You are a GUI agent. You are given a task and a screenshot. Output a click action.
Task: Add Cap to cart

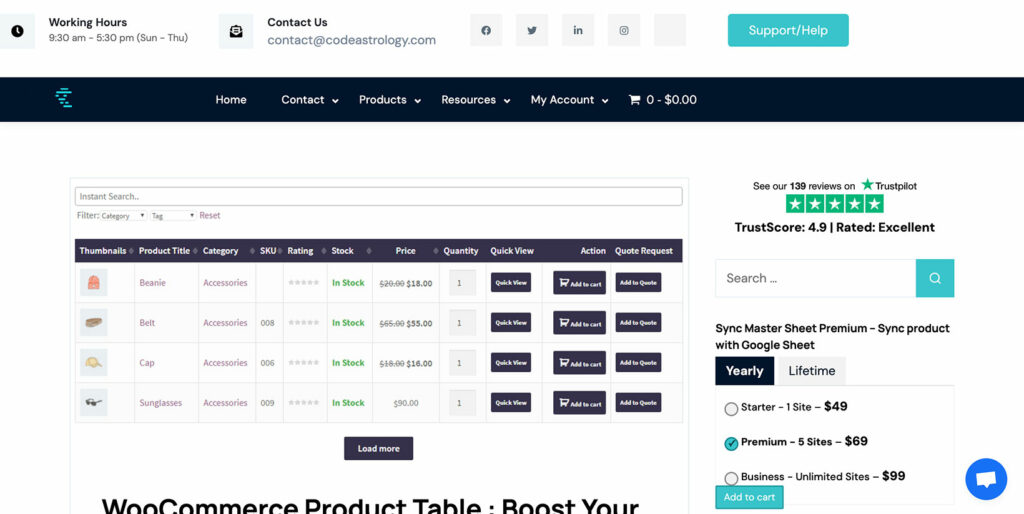[579, 362]
